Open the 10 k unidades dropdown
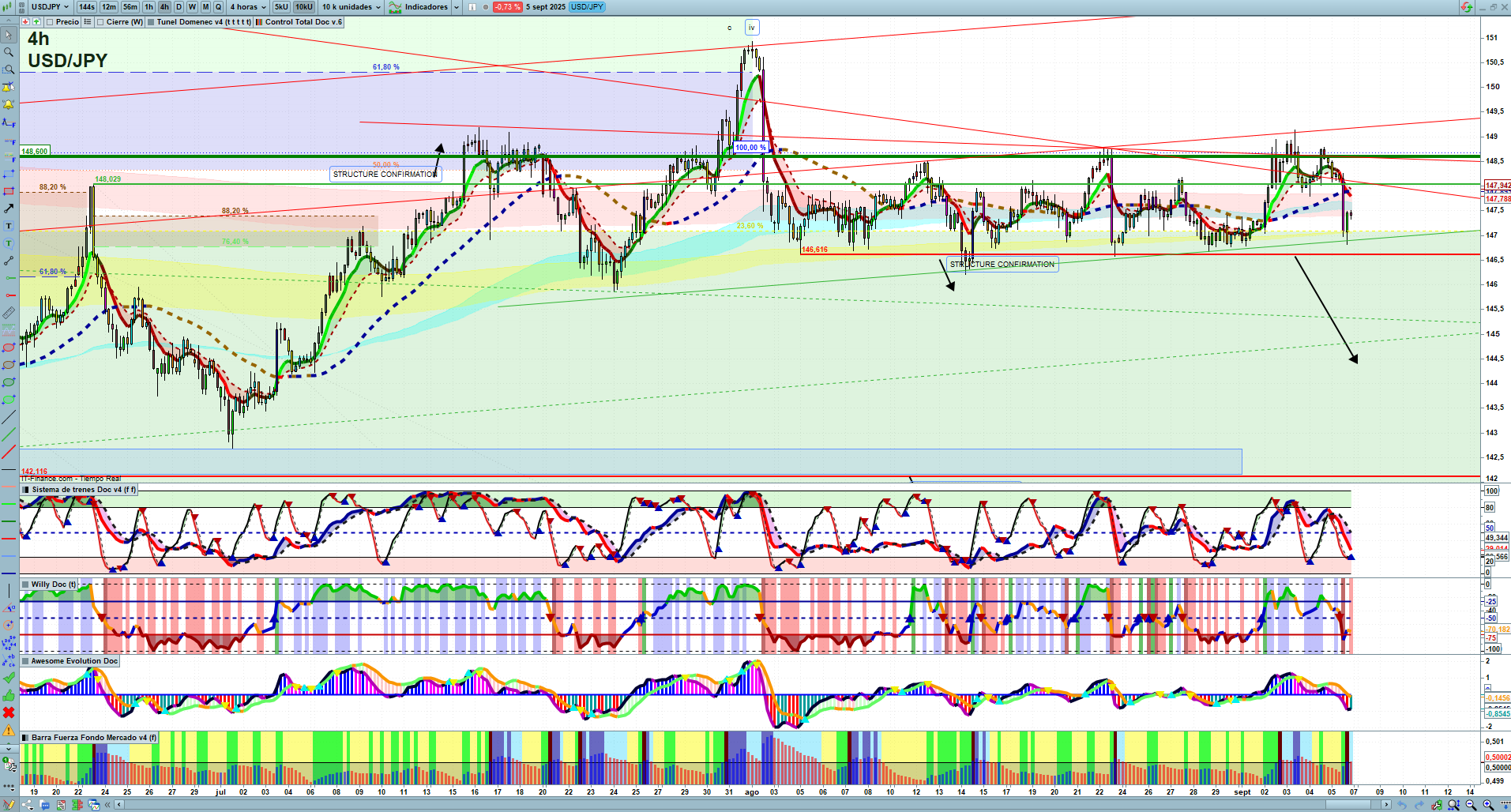Image resolution: width=1511 pixels, height=812 pixels. pyautogui.click(x=351, y=7)
